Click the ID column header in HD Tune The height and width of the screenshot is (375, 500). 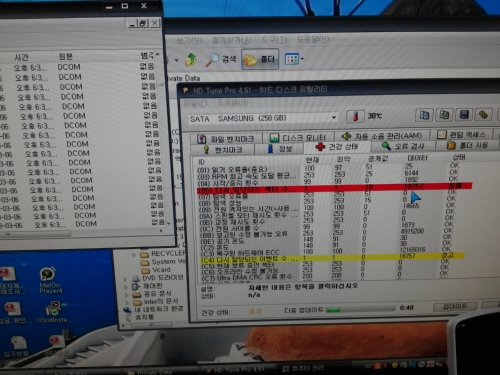point(202,162)
